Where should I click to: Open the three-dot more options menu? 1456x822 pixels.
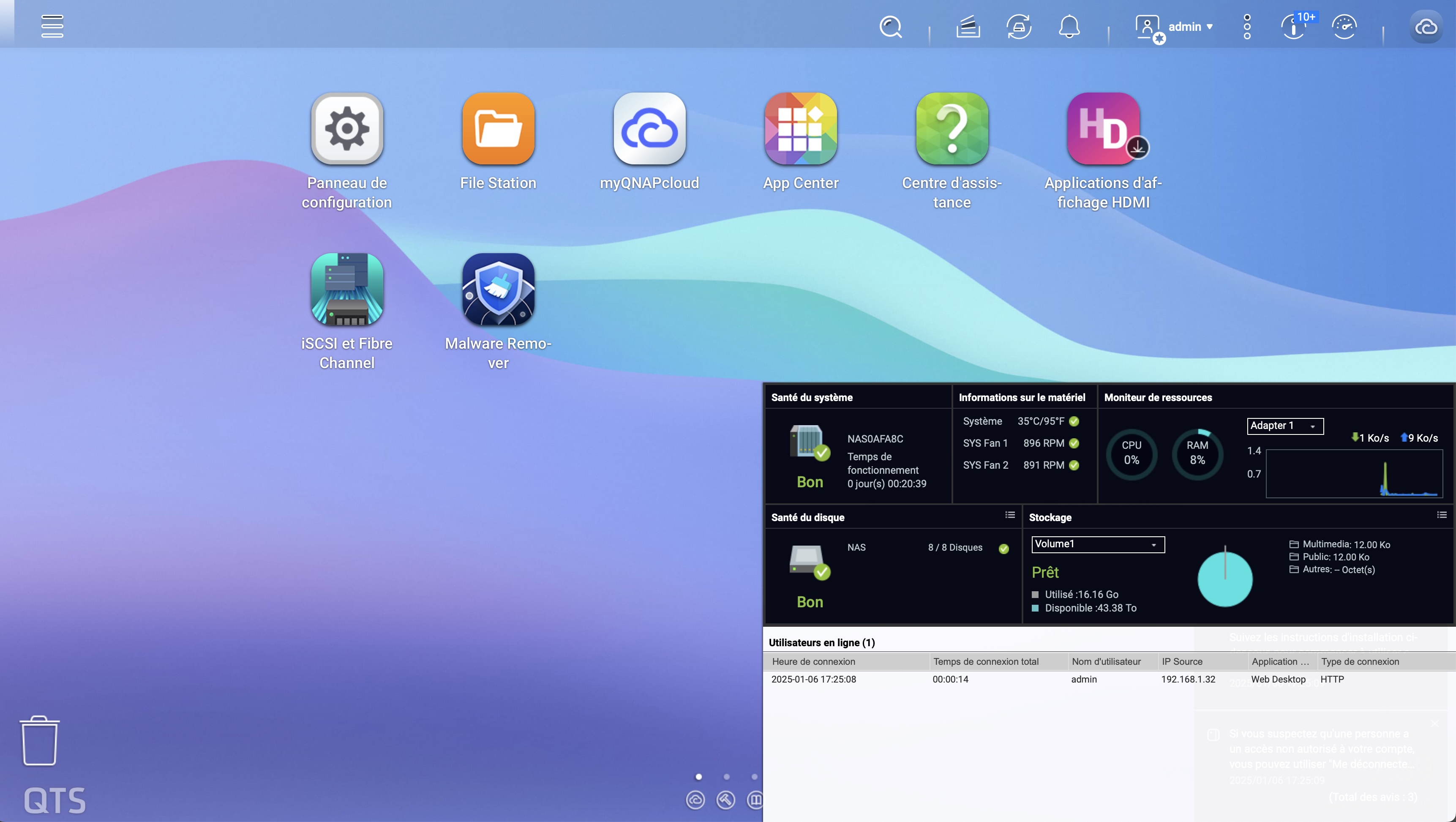1247,27
